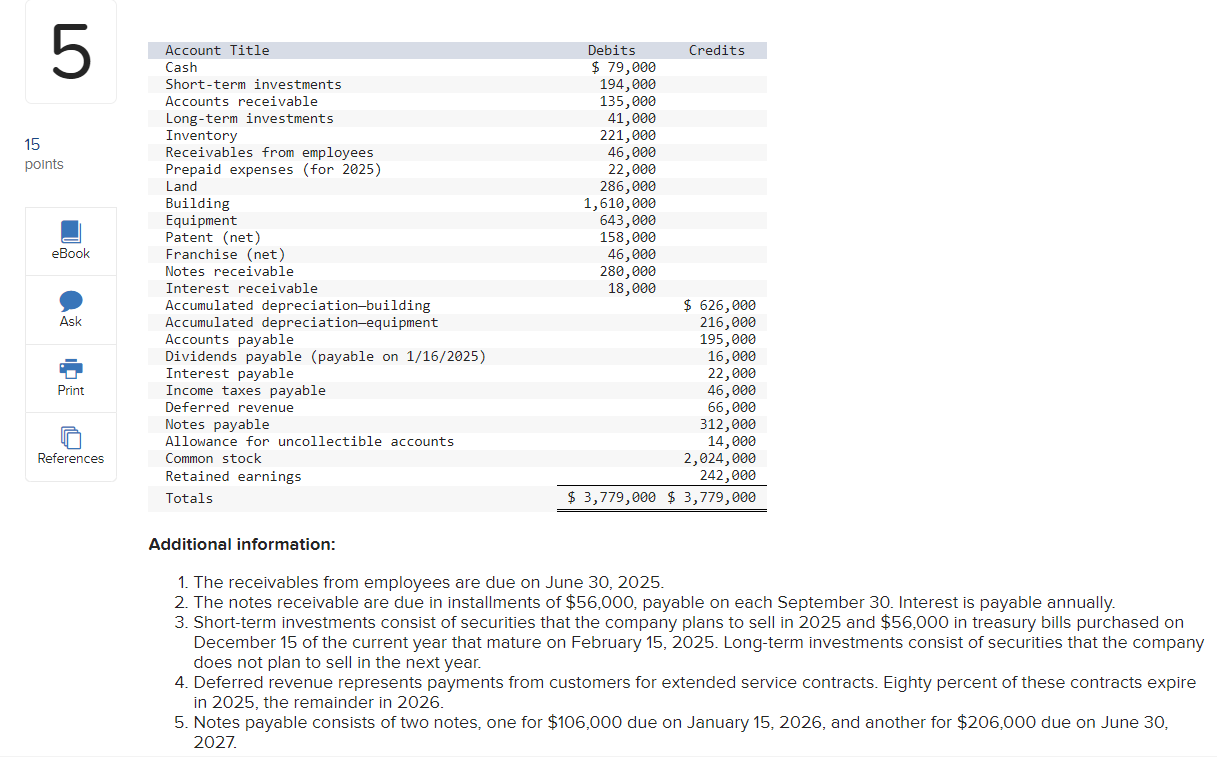Click the 135,000 debit value
Image resolution: width=1217 pixels, height=757 pixels.
(628, 101)
